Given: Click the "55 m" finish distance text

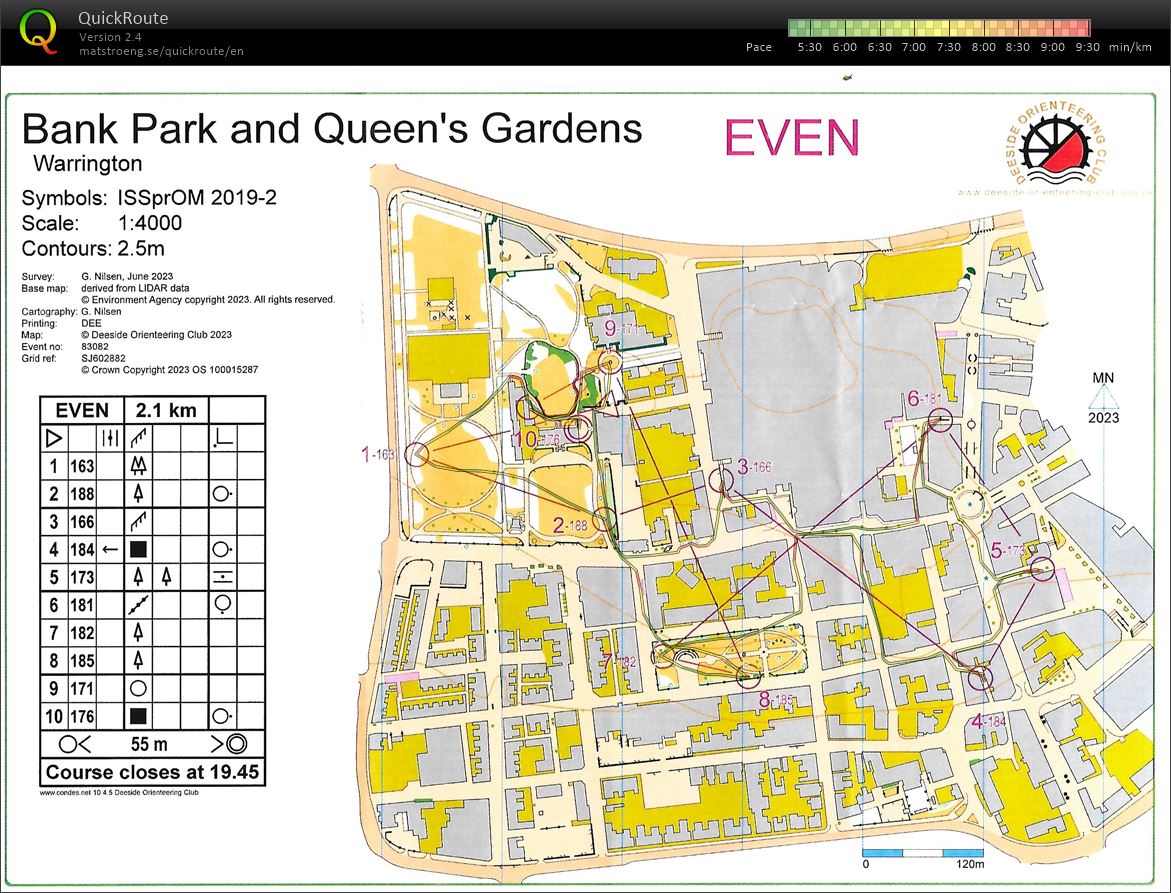Looking at the screenshot, I should [149, 744].
